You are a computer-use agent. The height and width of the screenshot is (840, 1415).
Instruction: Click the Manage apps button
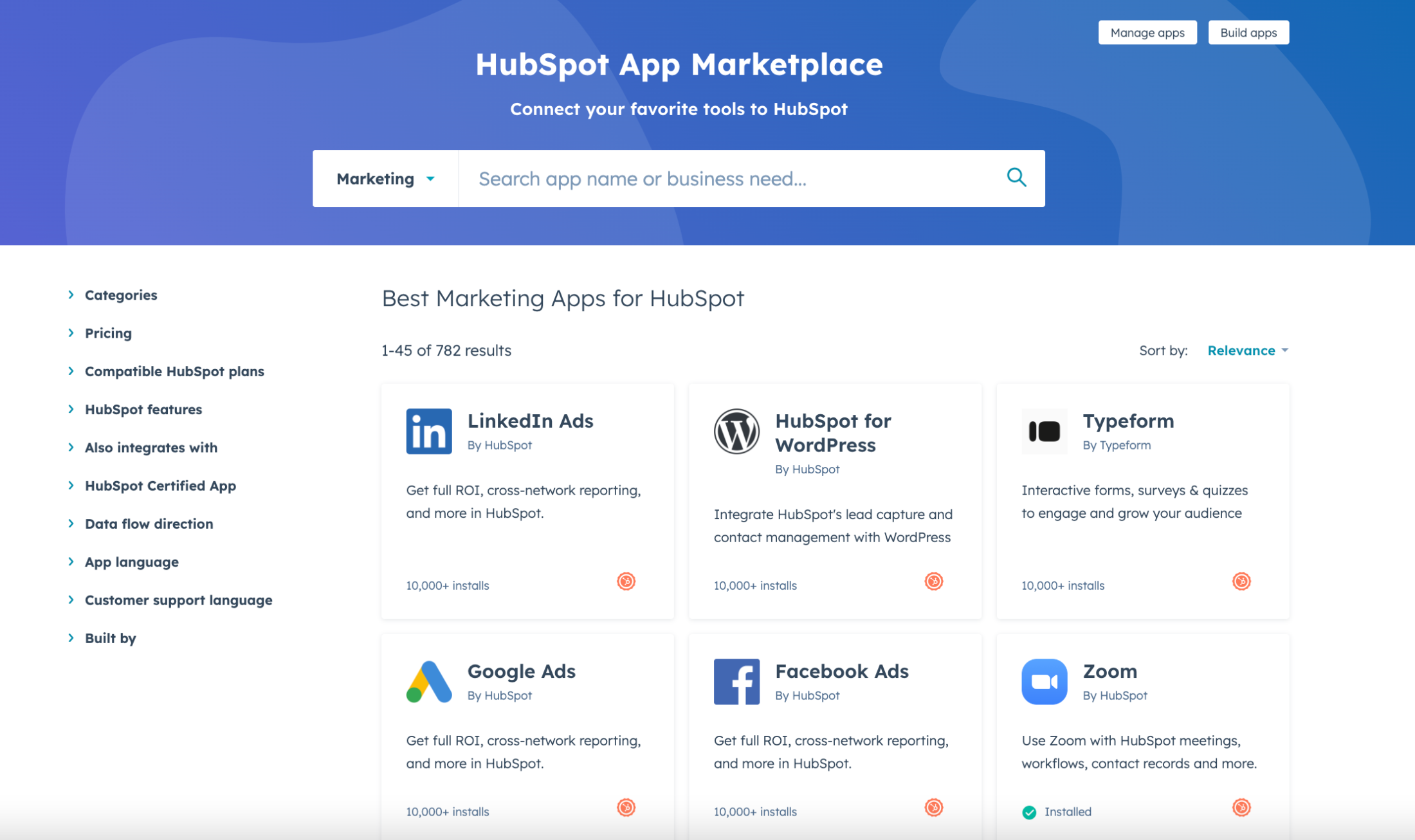pyautogui.click(x=1143, y=32)
